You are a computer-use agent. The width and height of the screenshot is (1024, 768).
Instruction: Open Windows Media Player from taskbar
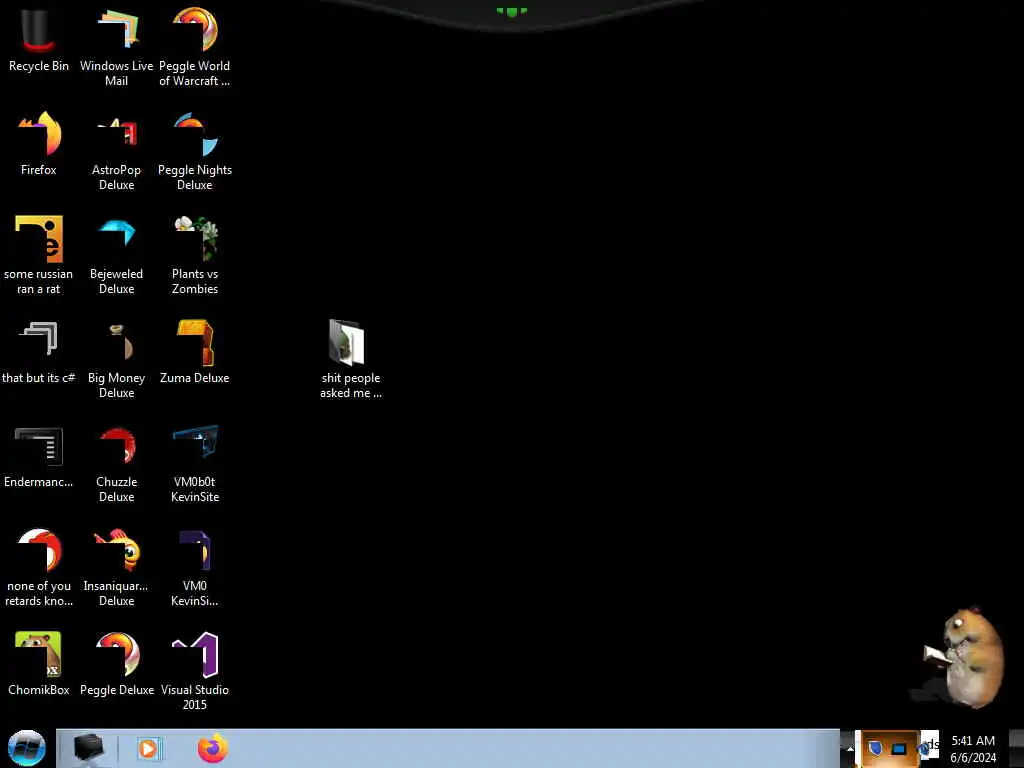(x=148, y=748)
